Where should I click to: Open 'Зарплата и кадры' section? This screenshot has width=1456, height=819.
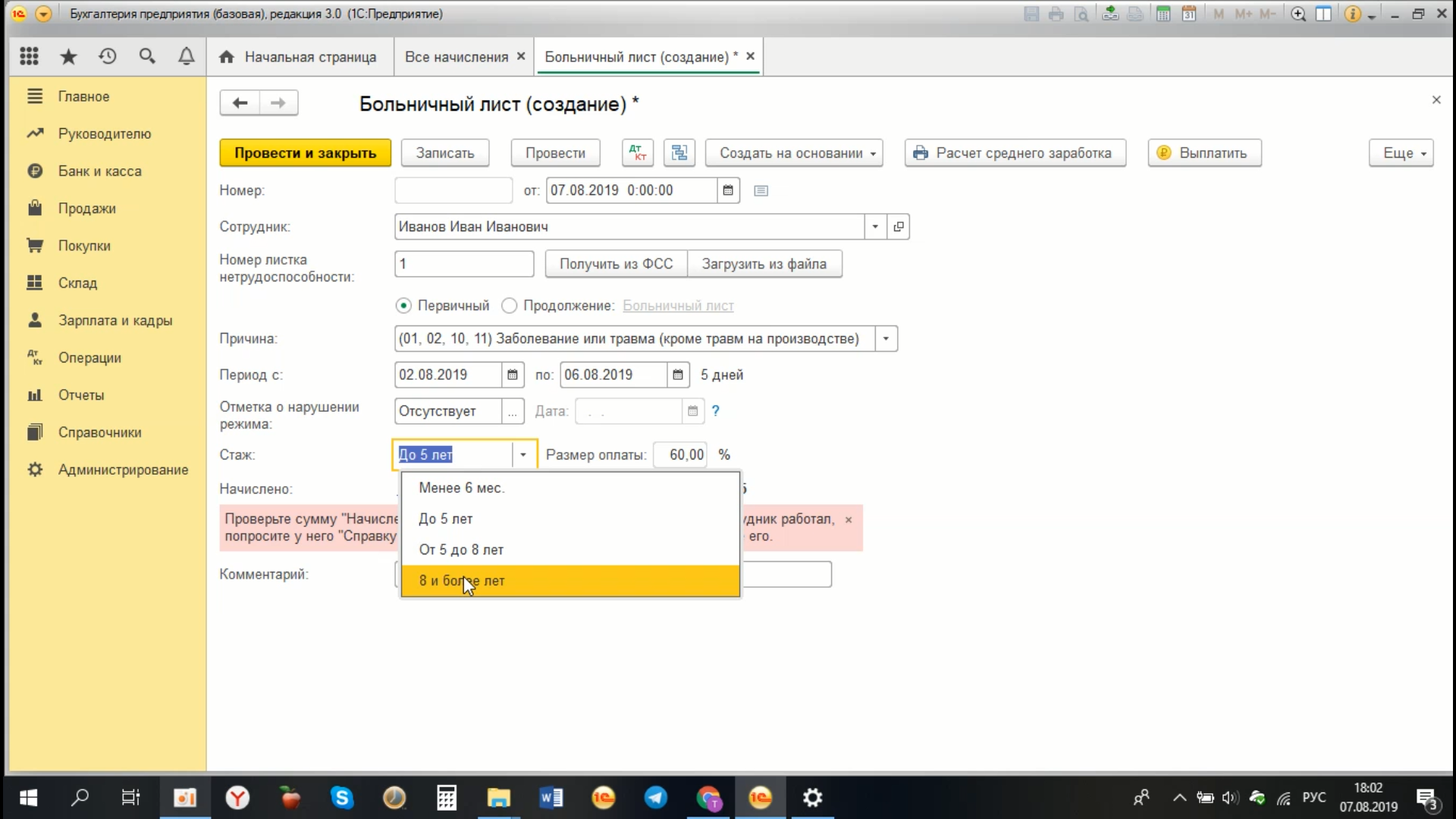tap(115, 320)
